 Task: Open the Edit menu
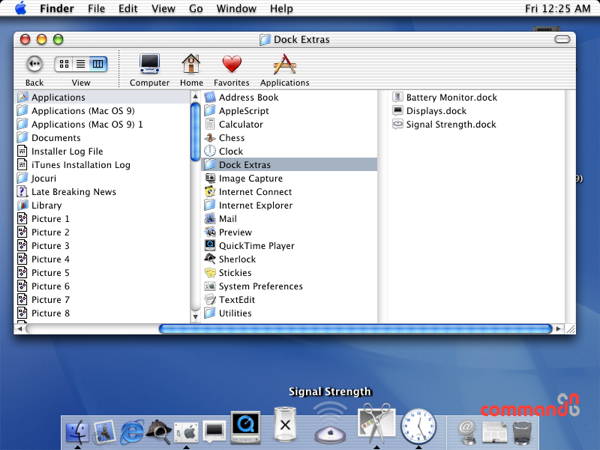click(x=128, y=8)
